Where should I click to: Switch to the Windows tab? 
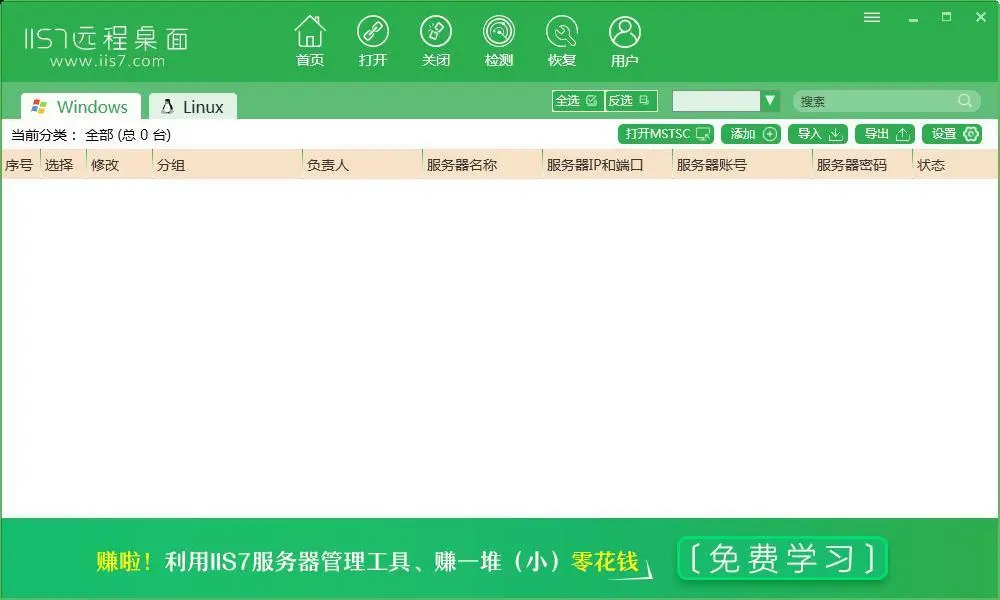pos(80,106)
